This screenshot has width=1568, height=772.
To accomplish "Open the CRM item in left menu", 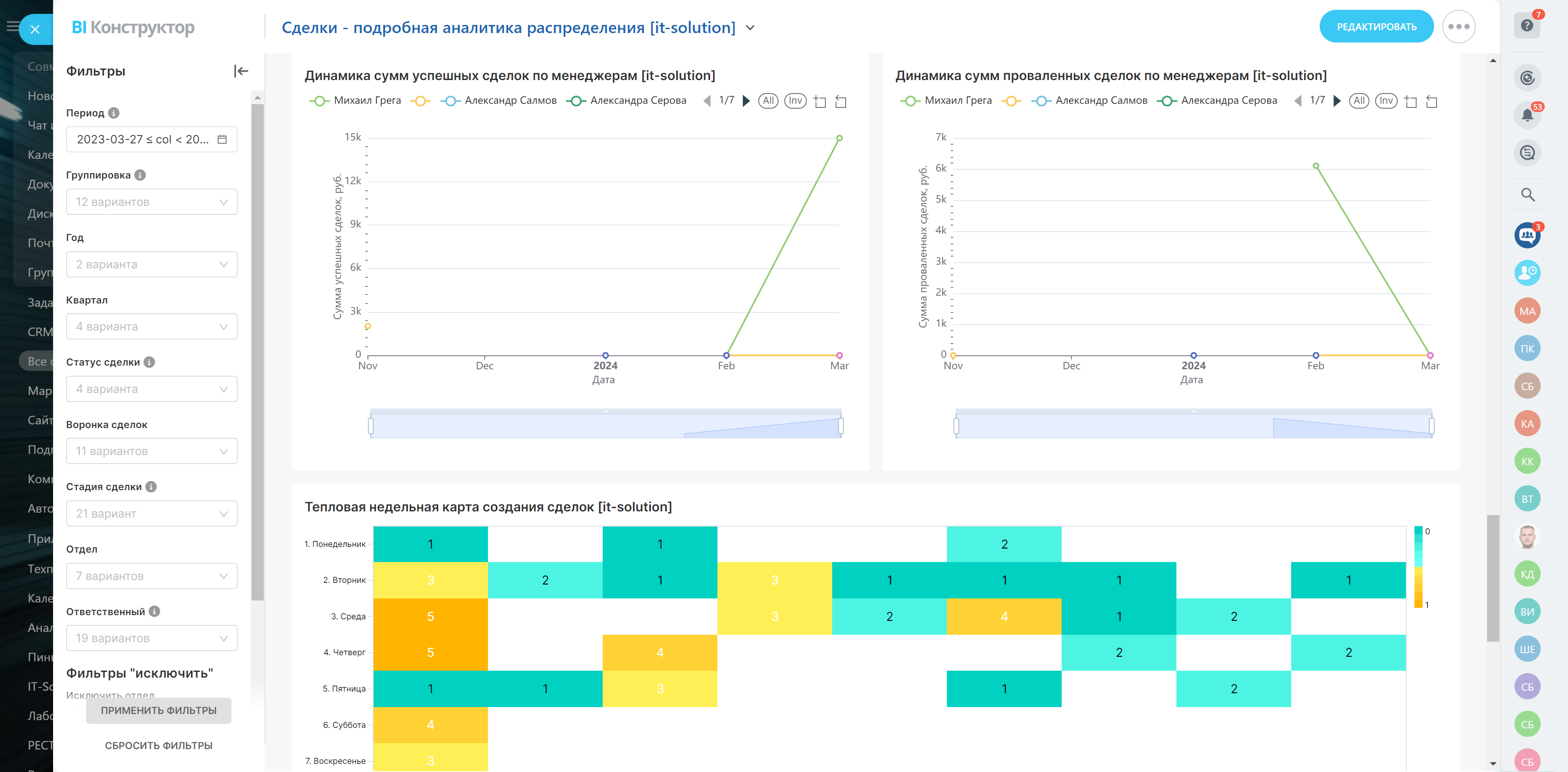I will (x=40, y=332).
